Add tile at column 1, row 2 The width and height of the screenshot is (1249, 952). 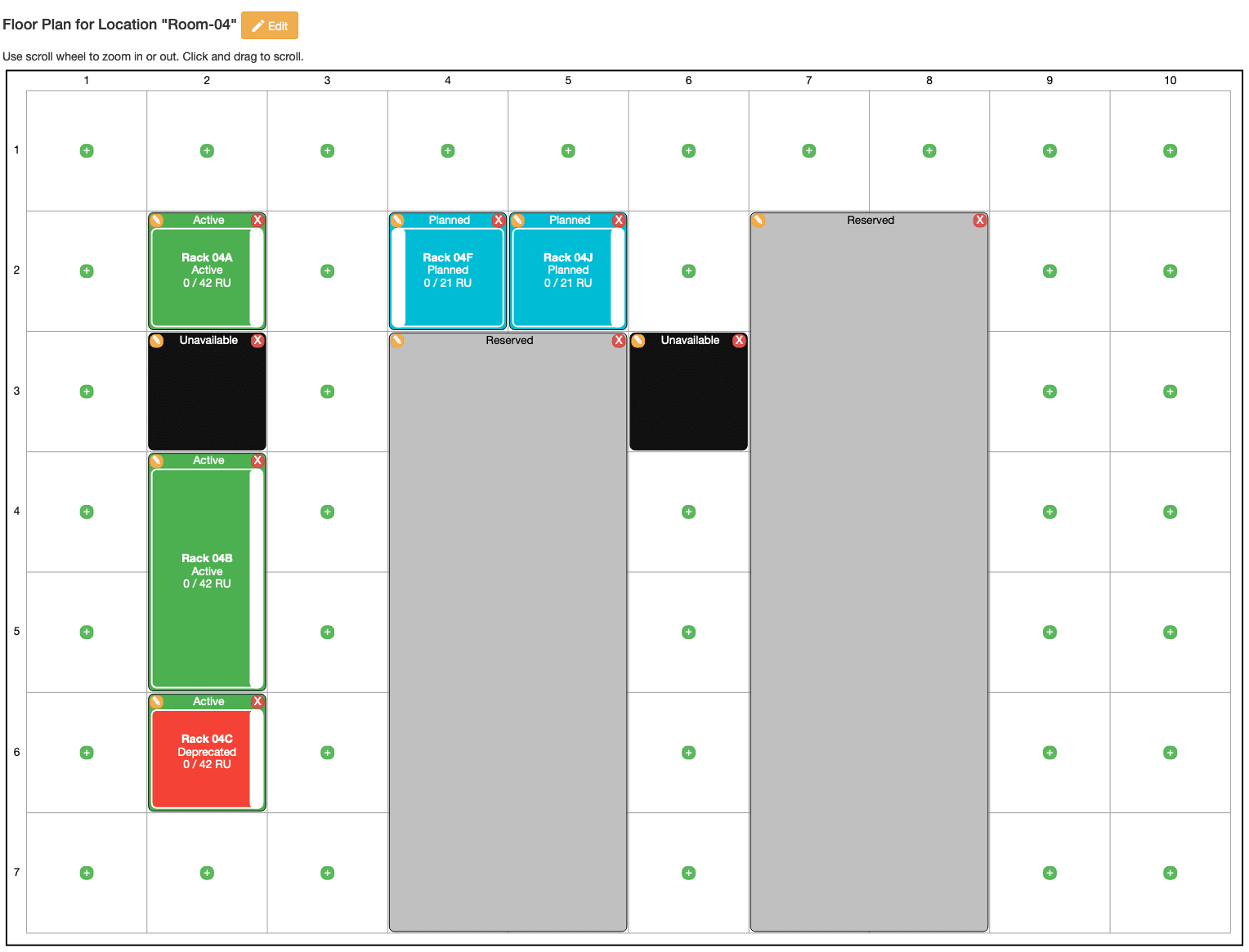[87, 271]
